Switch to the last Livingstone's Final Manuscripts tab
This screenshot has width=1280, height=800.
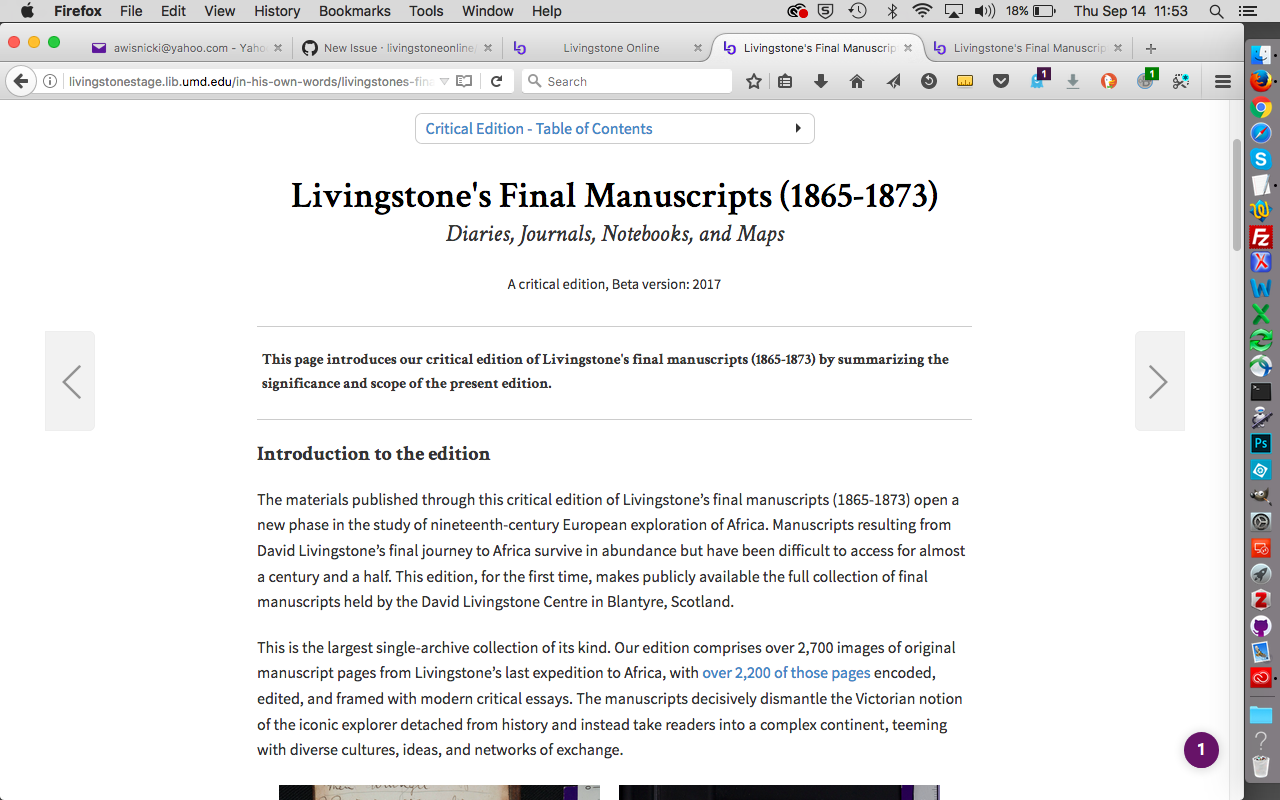coord(1030,48)
